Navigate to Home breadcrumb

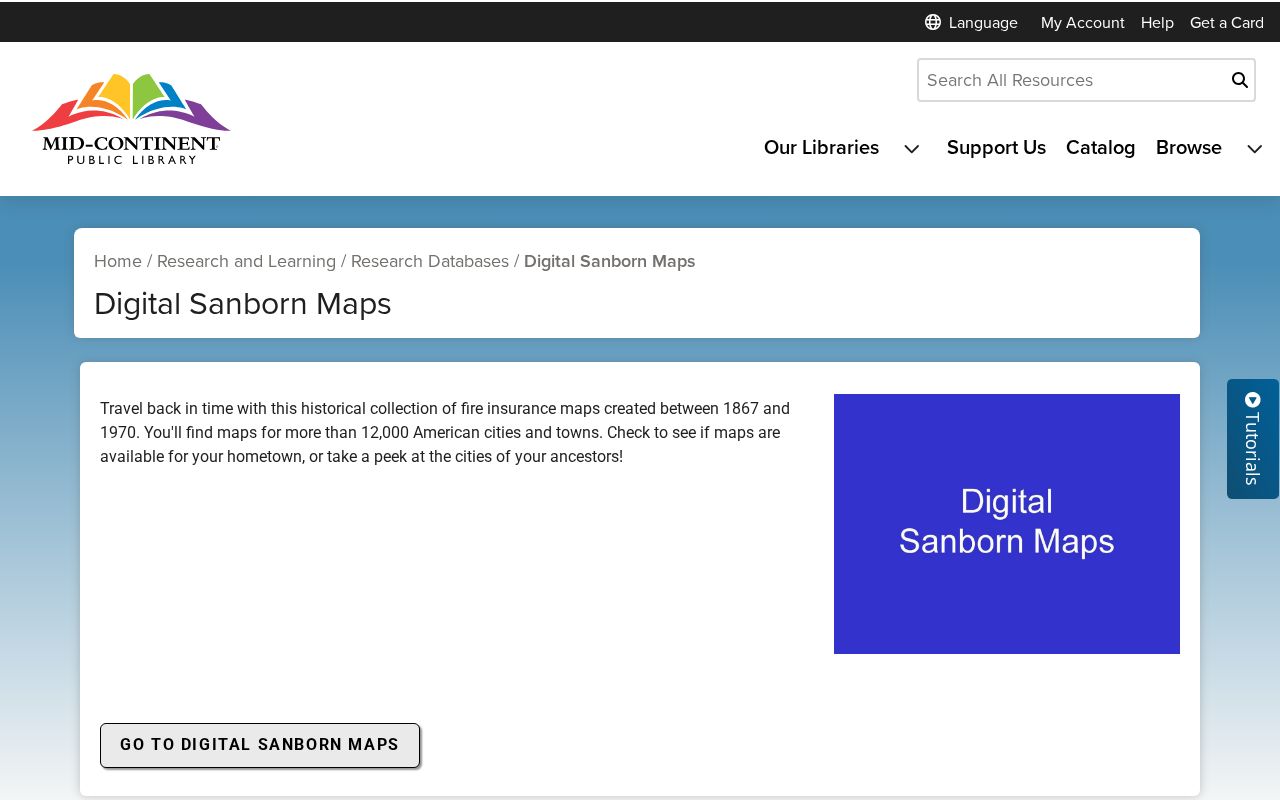pyautogui.click(x=118, y=261)
